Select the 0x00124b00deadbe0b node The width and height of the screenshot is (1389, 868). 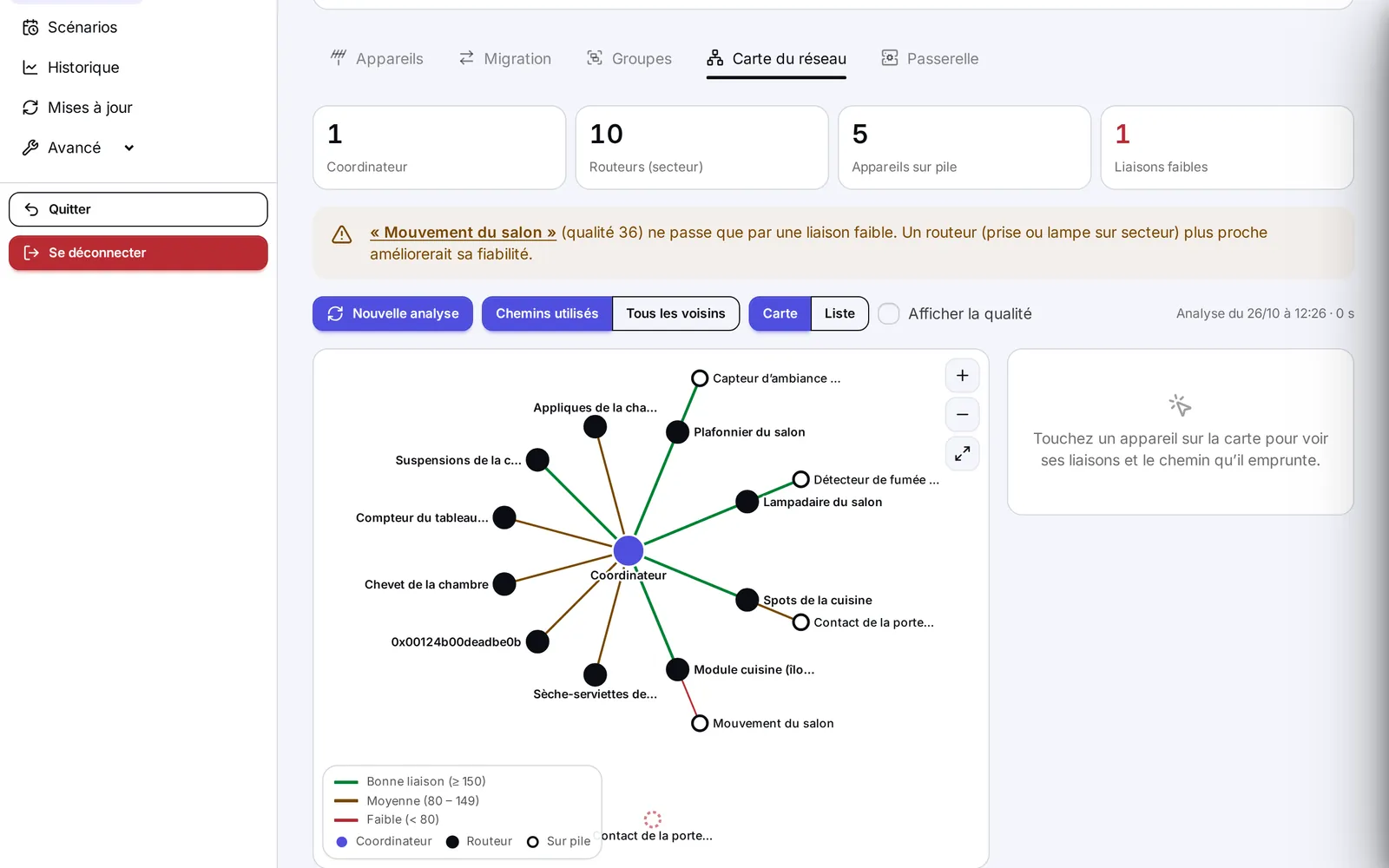coord(537,641)
